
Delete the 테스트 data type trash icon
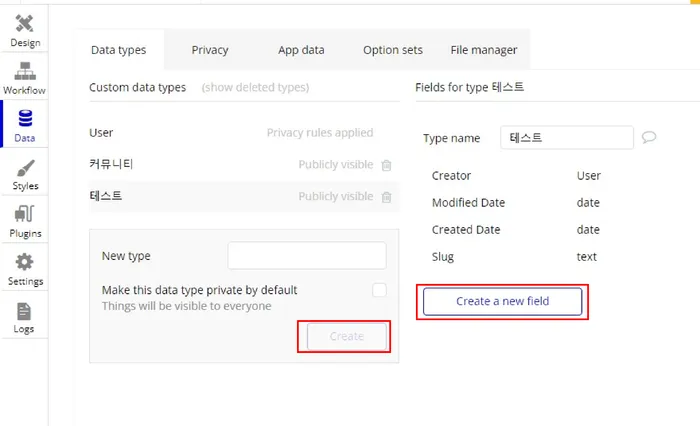tap(386, 197)
